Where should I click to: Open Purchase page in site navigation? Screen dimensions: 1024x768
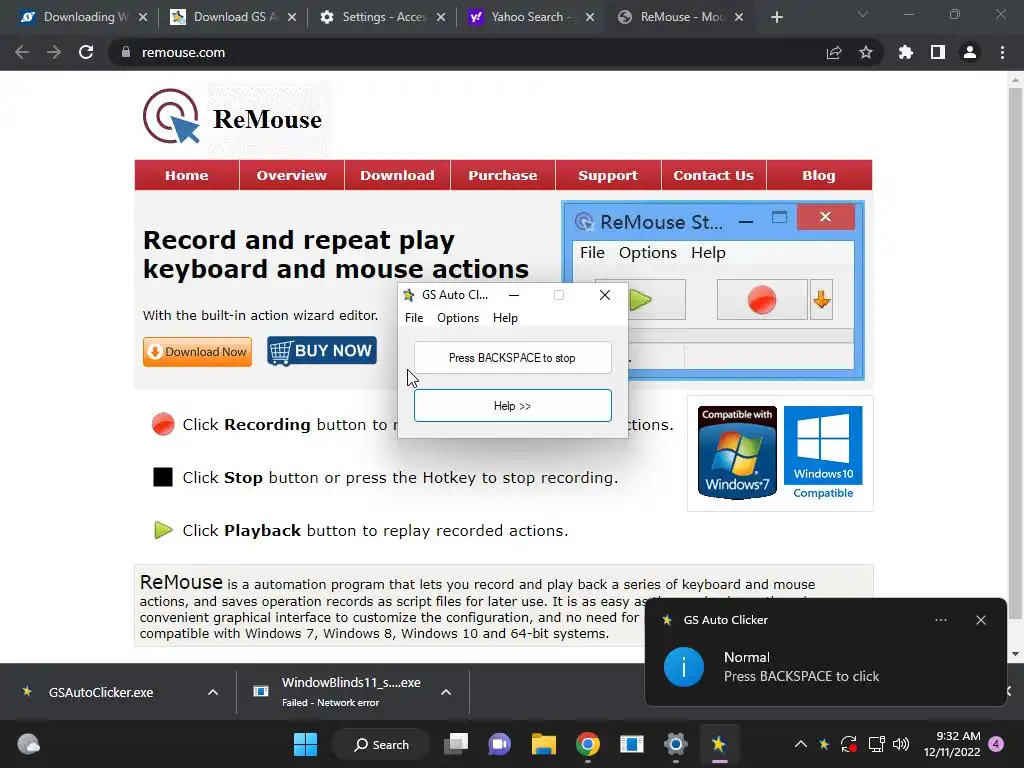pyautogui.click(x=503, y=175)
